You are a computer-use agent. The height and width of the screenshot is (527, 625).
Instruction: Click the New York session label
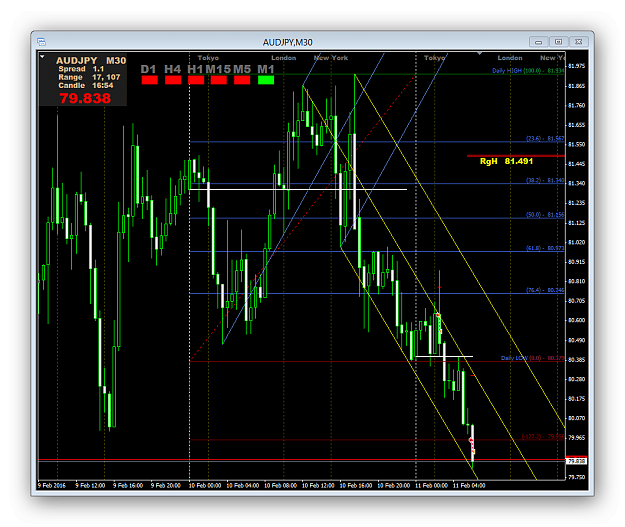pos(331,58)
